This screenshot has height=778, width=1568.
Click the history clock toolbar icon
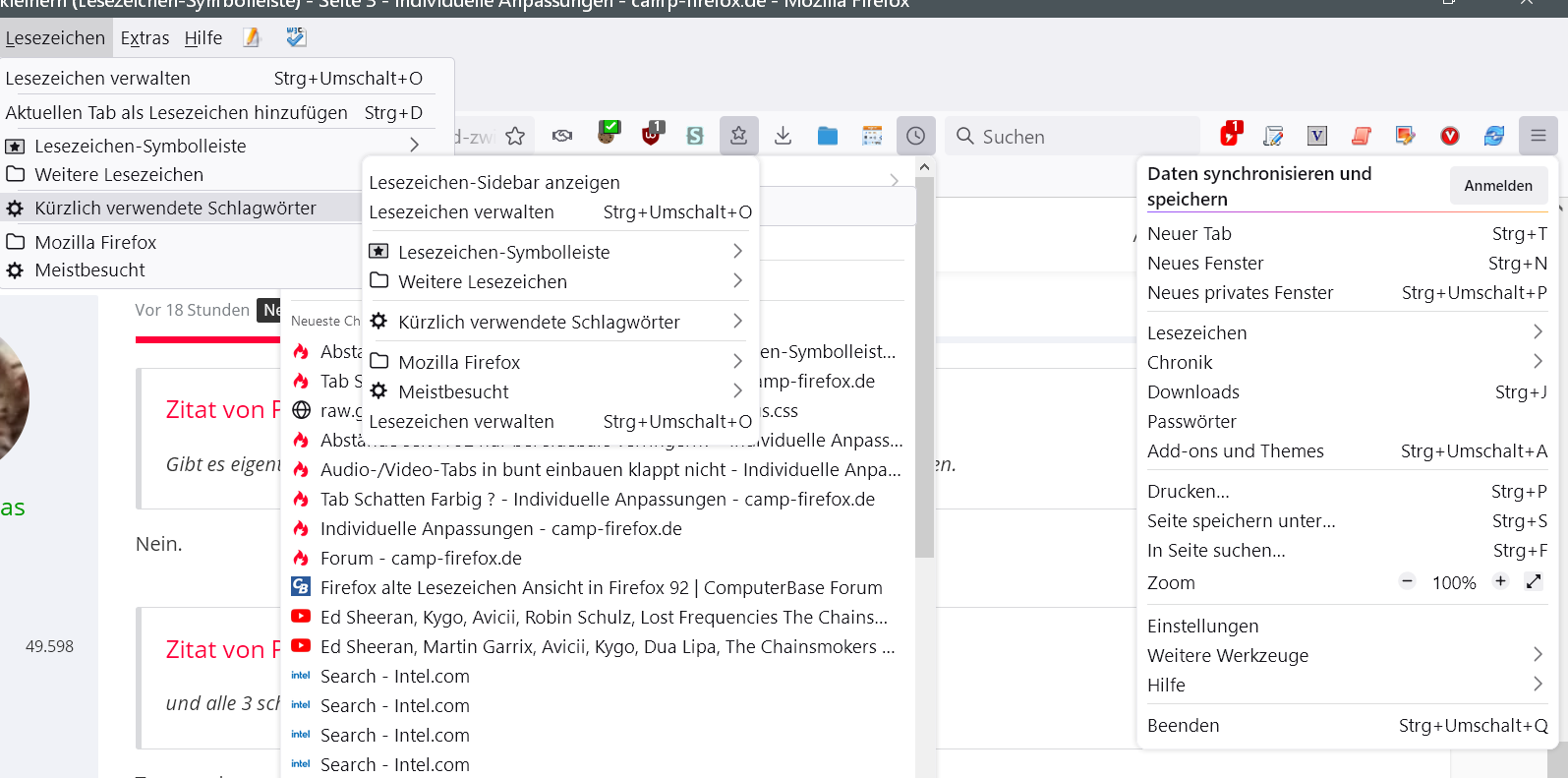915,136
